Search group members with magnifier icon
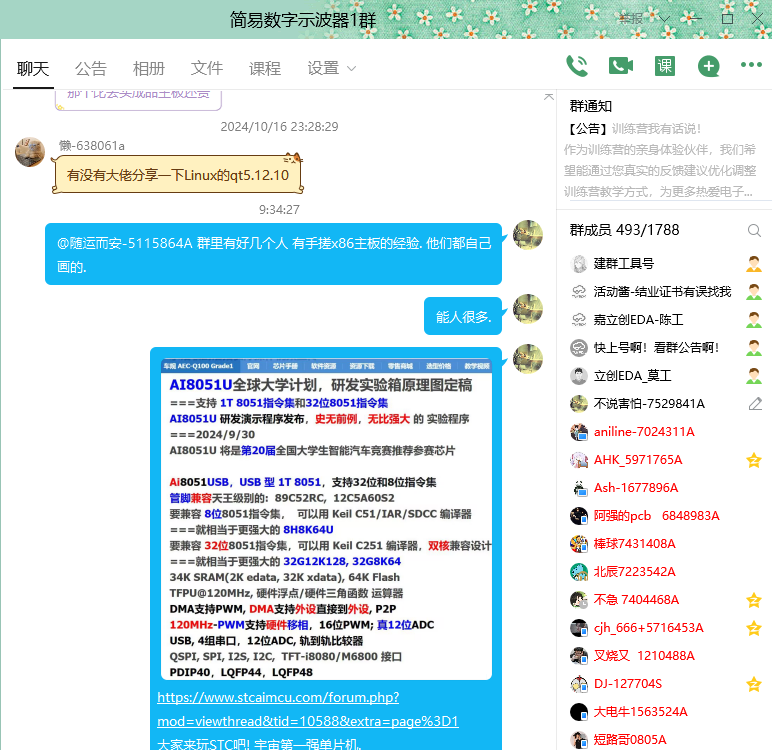Screen dimensions: 772x750 click(x=754, y=230)
